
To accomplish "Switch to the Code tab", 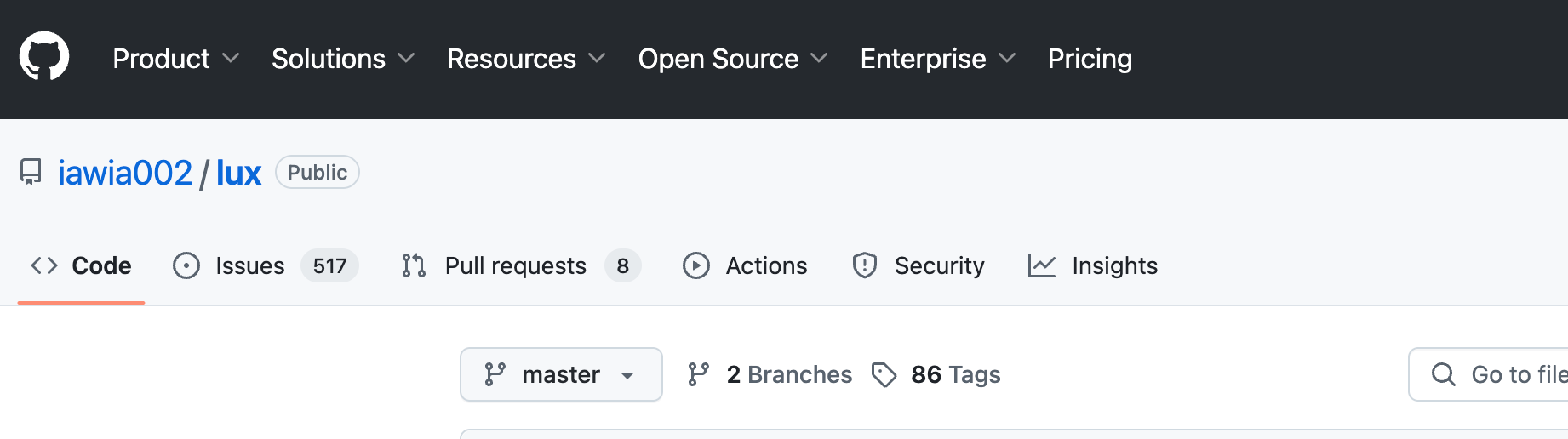I will (x=82, y=266).
